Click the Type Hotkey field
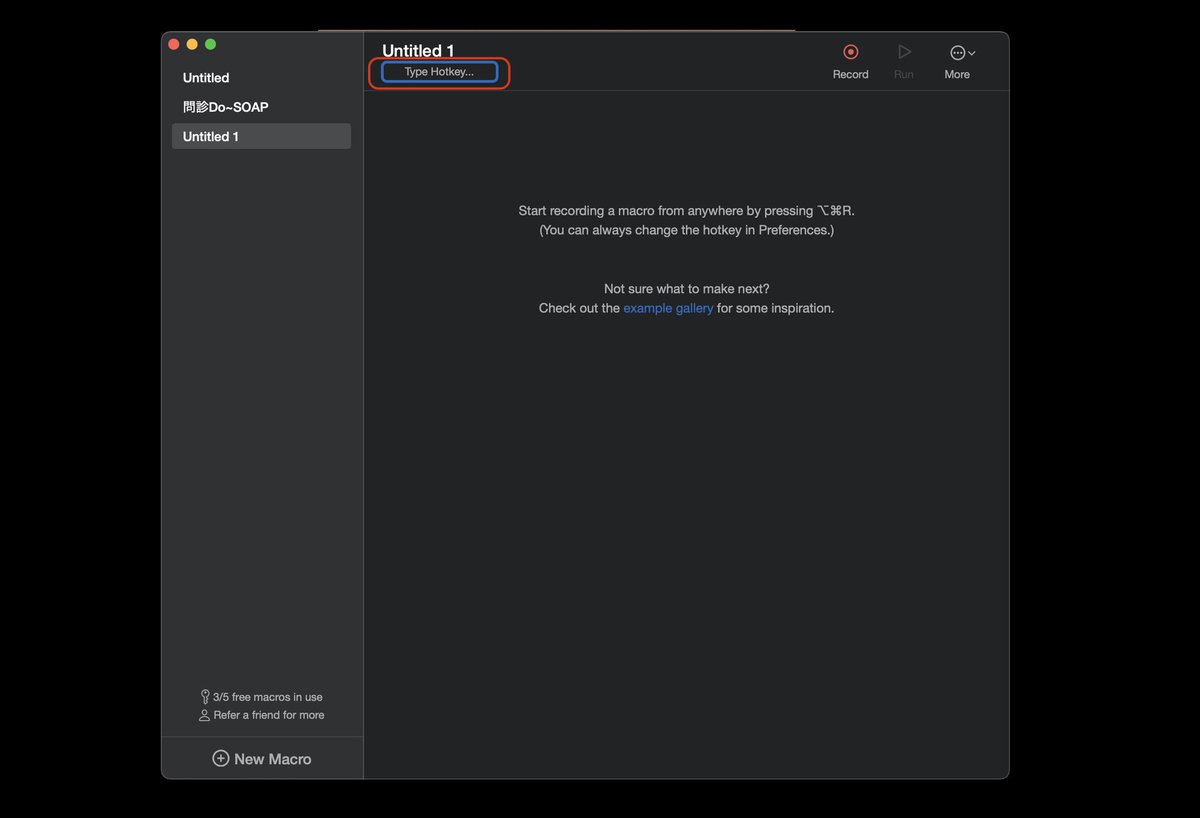Viewport: 1200px width, 818px height. pyautogui.click(x=439, y=72)
